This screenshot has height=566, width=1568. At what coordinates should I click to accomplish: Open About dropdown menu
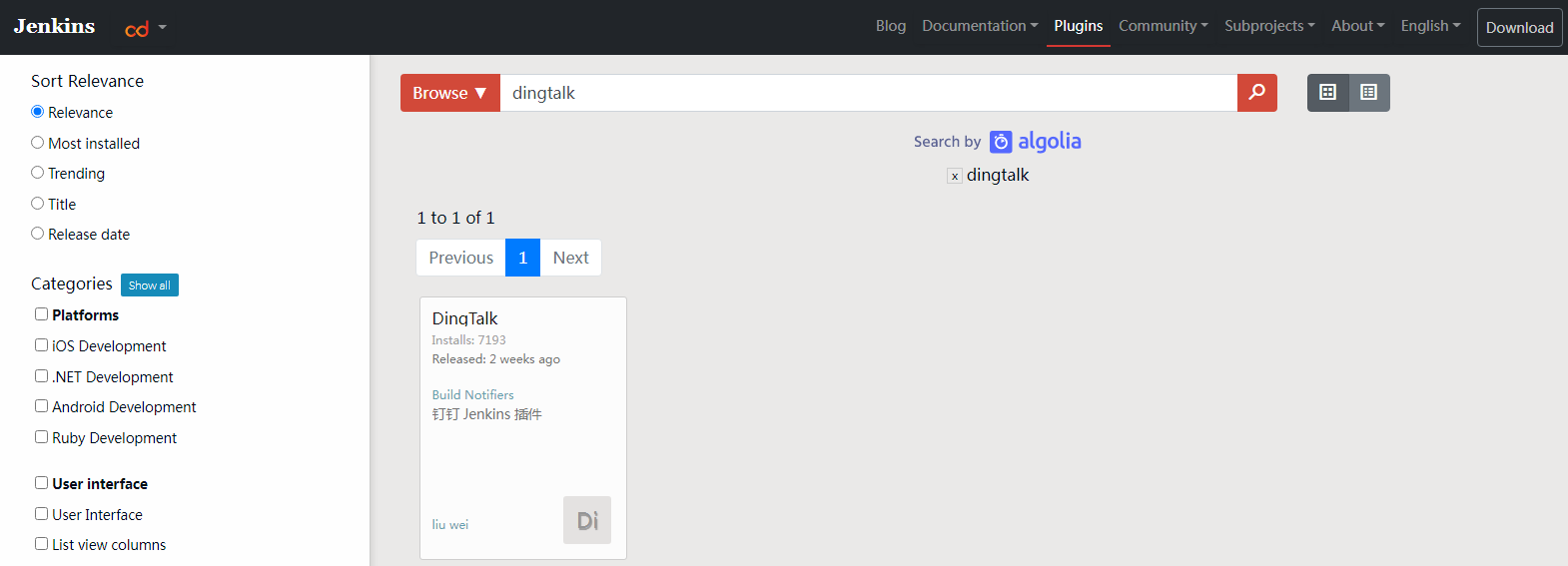click(x=1358, y=26)
